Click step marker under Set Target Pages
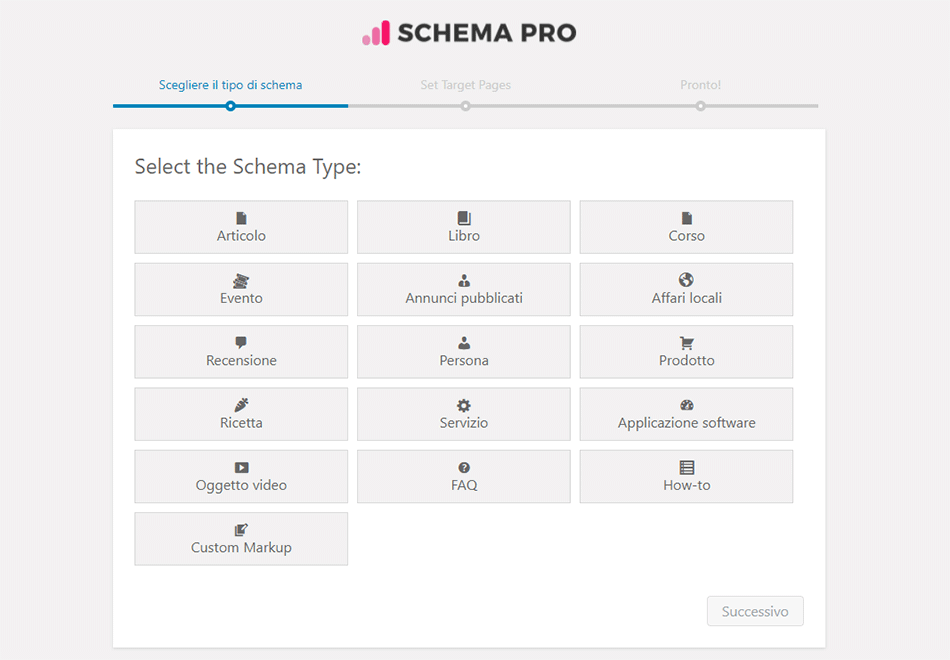Screen dimensions: 950x660 click(x=465, y=106)
